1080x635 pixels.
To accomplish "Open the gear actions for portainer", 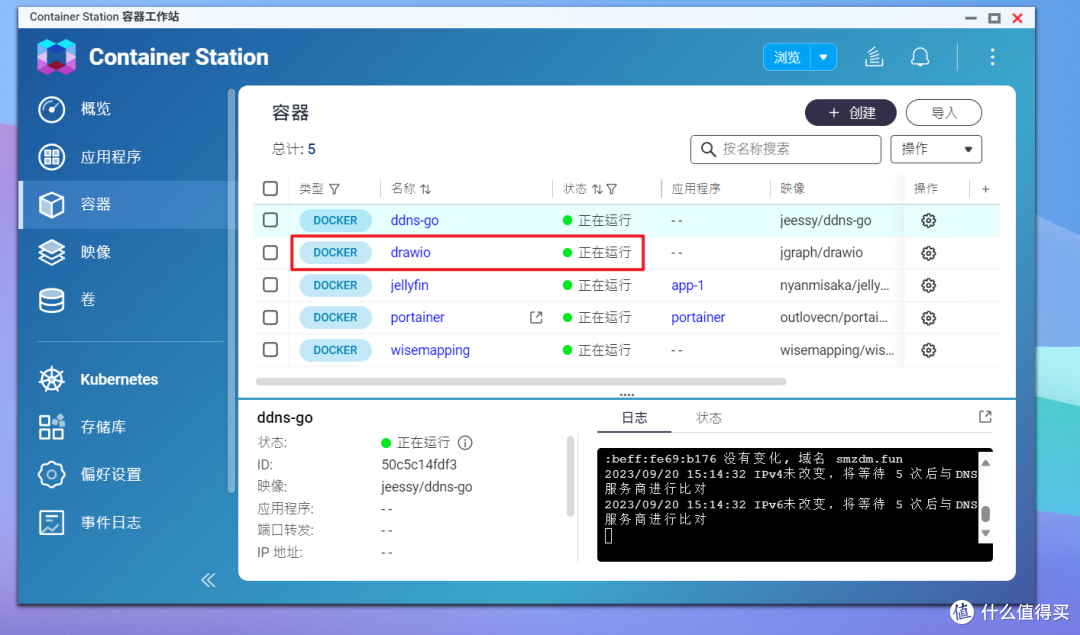I will click(x=928, y=318).
